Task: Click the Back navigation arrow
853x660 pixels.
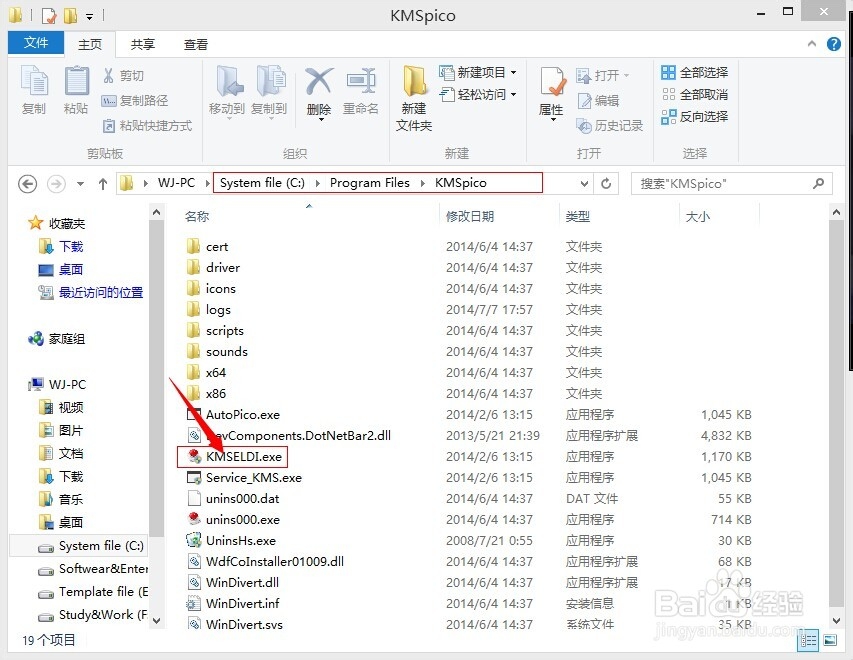Action: (x=28, y=184)
